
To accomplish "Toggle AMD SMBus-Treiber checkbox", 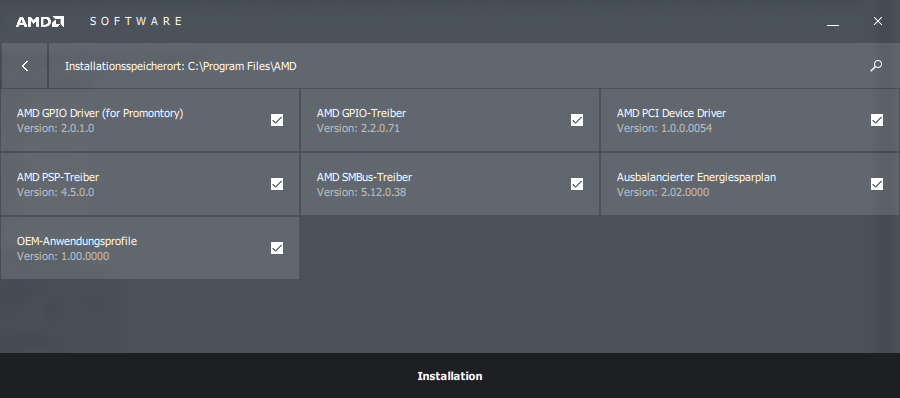I will pos(577,184).
